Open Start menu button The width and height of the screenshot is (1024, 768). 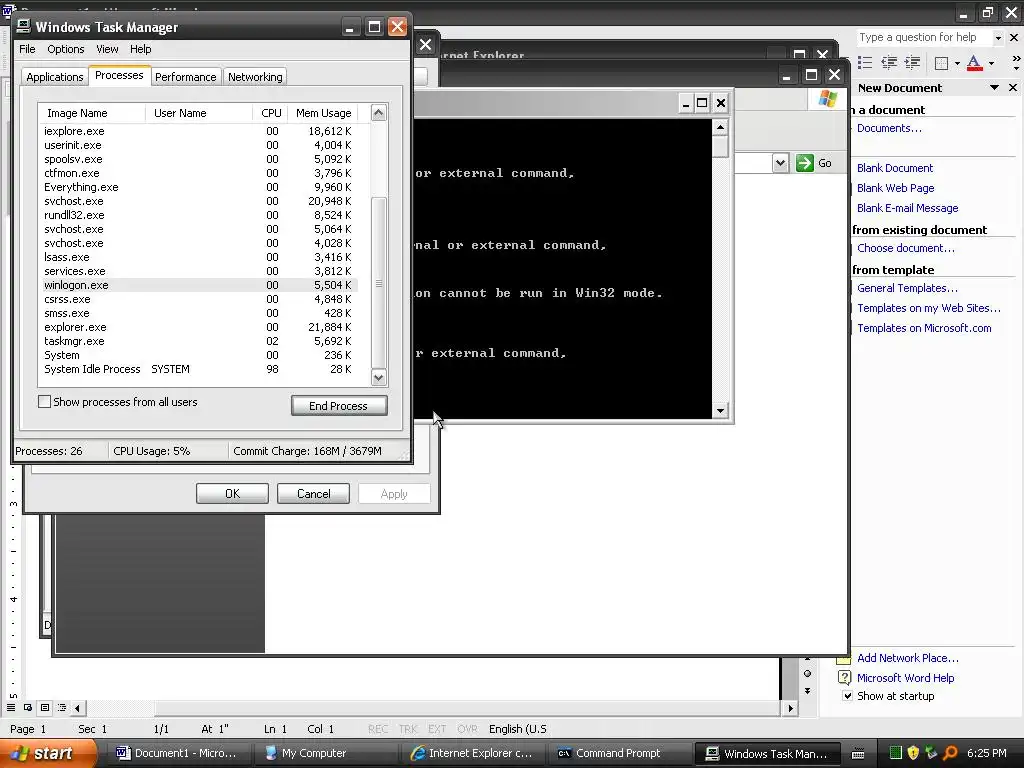[x=48, y=753]
